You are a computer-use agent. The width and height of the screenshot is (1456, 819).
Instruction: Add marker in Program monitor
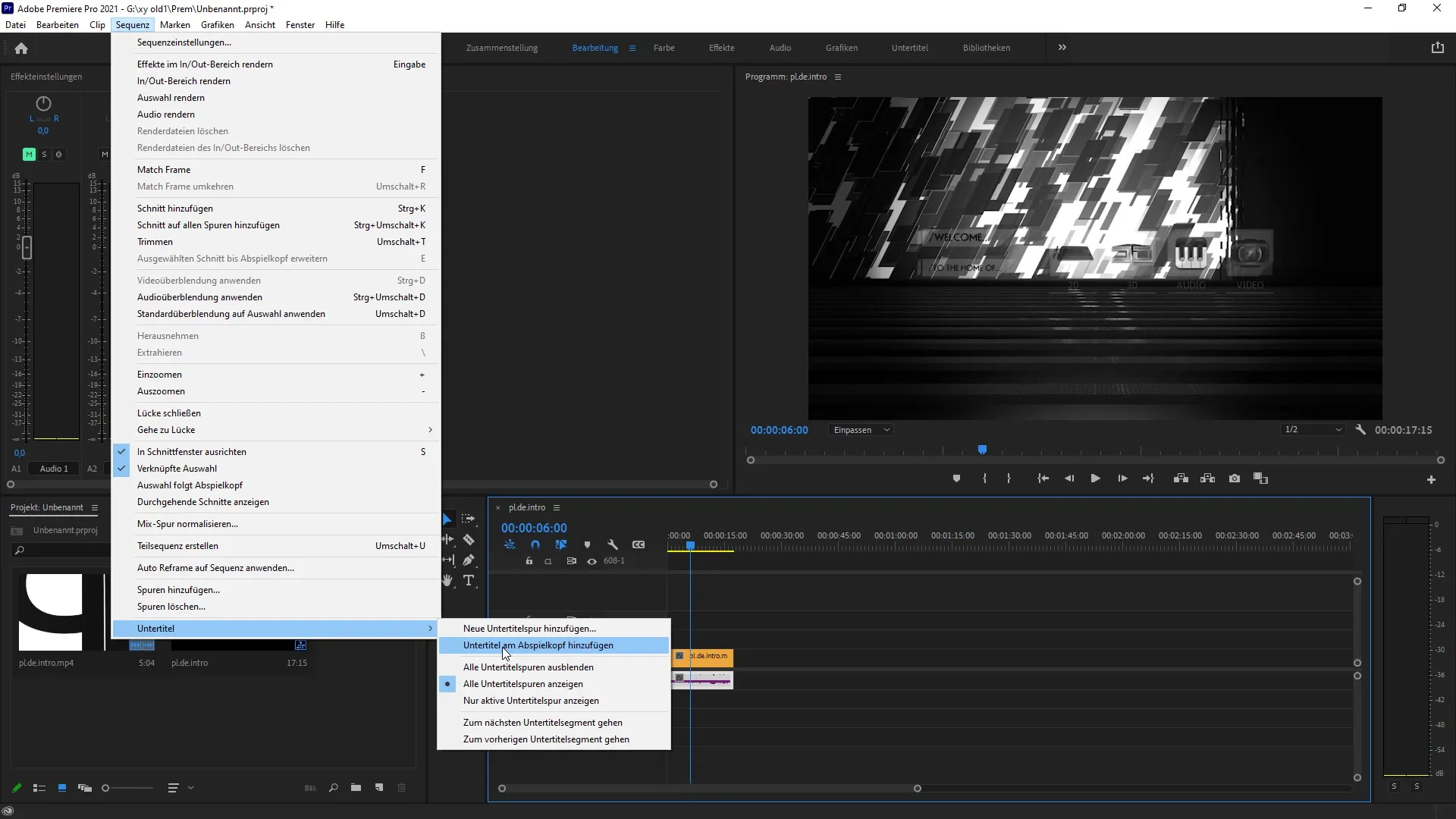pos(956,479)
